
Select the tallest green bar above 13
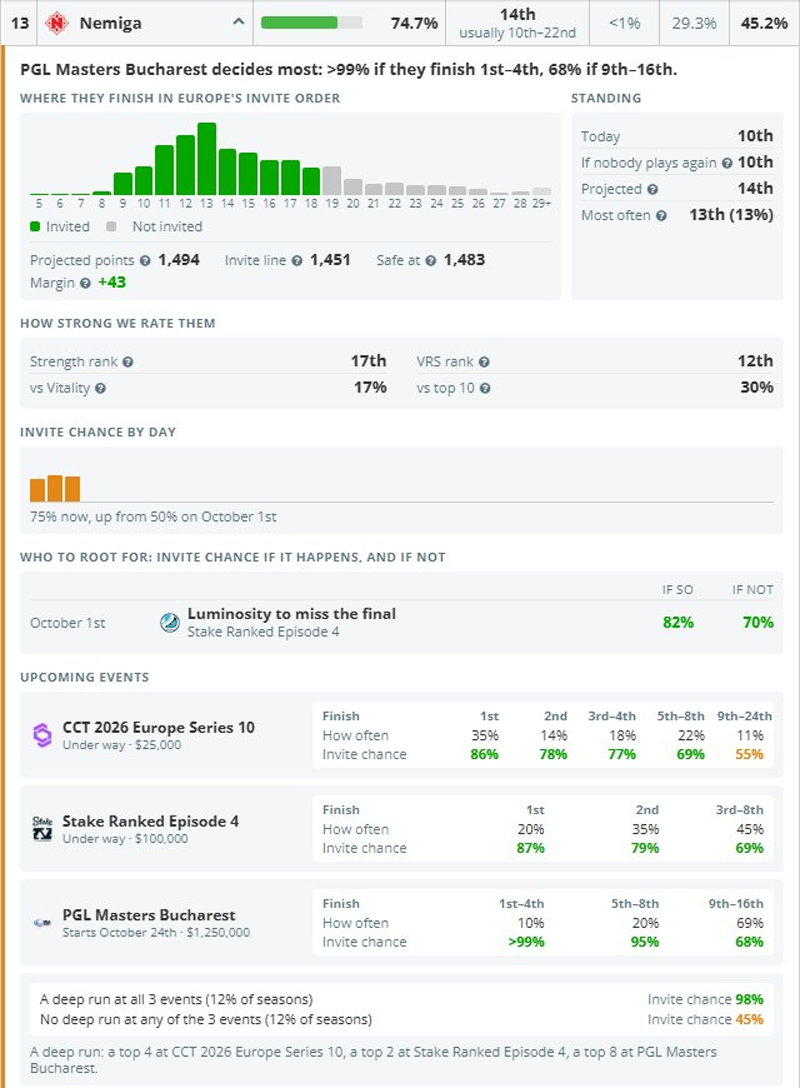[207, 159]
